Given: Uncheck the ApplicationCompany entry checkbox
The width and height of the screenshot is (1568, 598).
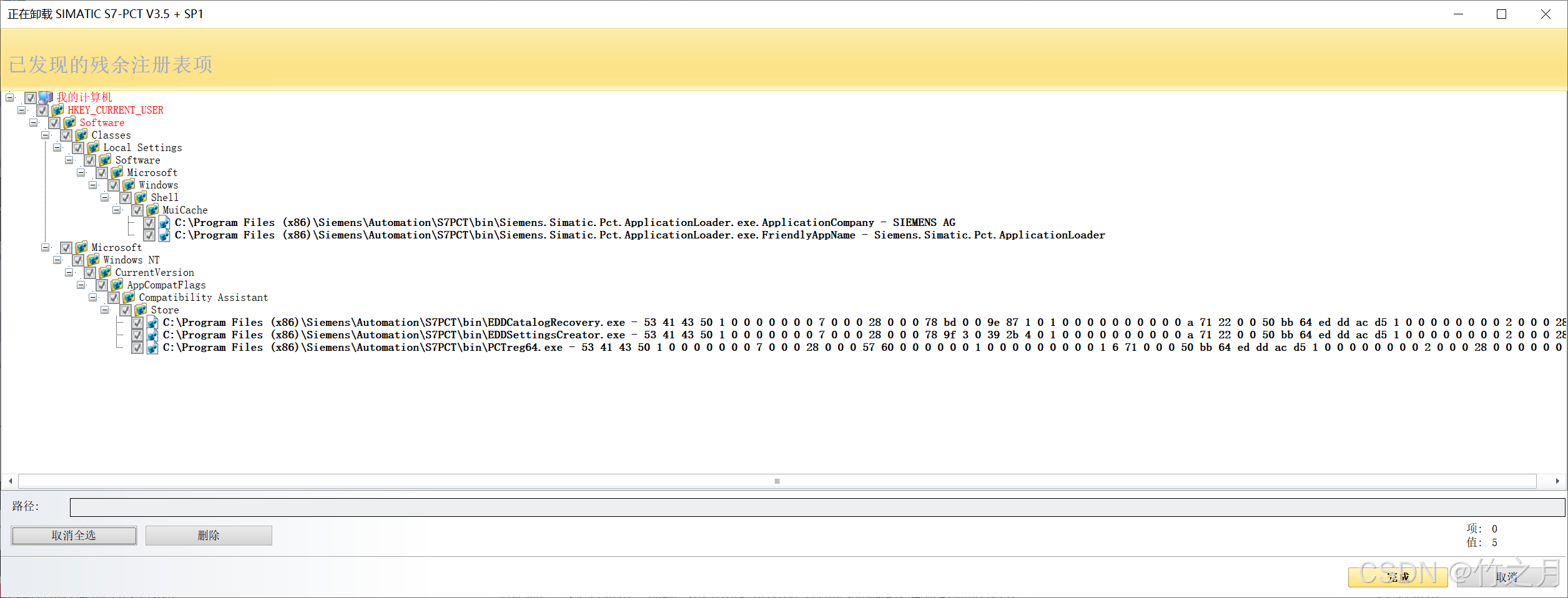Looking at the screenshot, I should tap(149, 223).
